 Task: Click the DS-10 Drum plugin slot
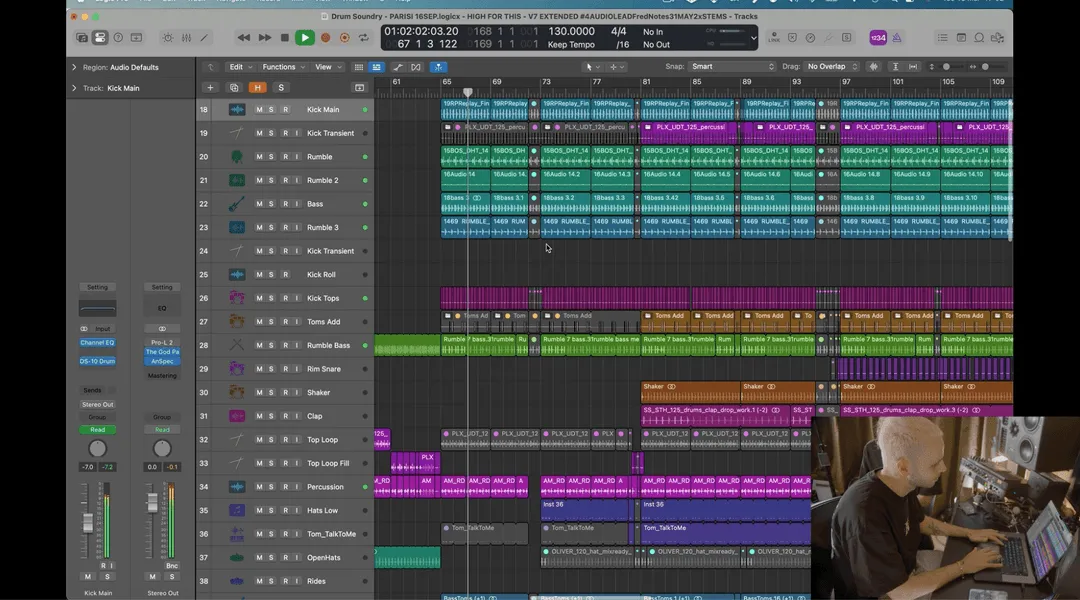coord(97,361)
